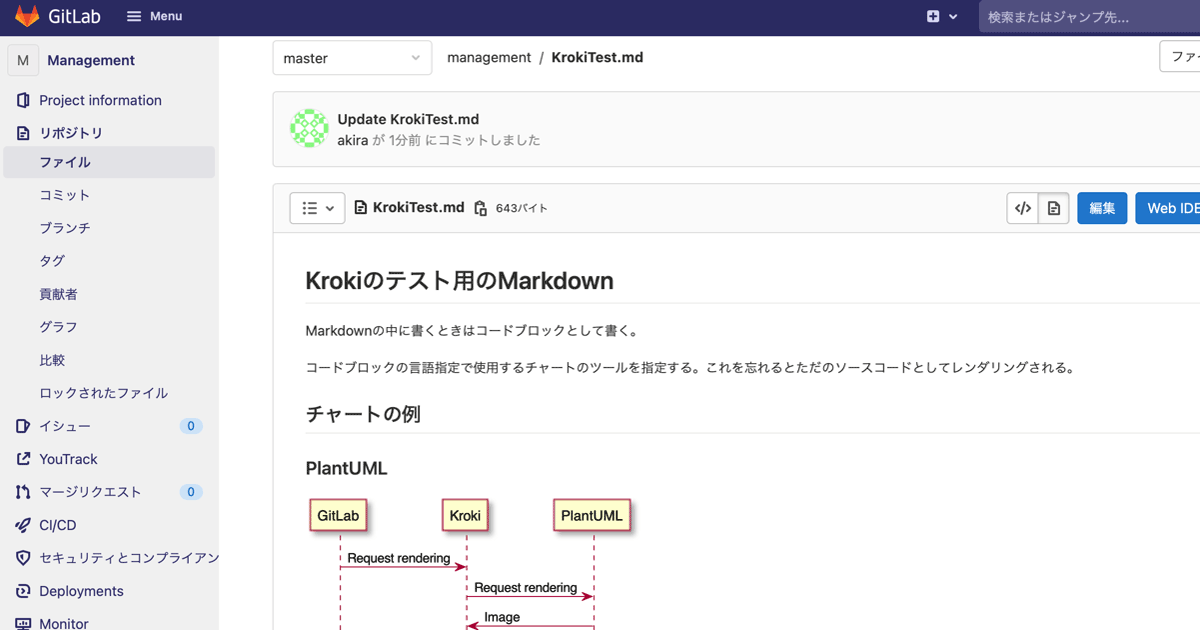This screenshot has width=1200, height=630.
Task: Click the CI/CD rocket icon
Action: 23,525
